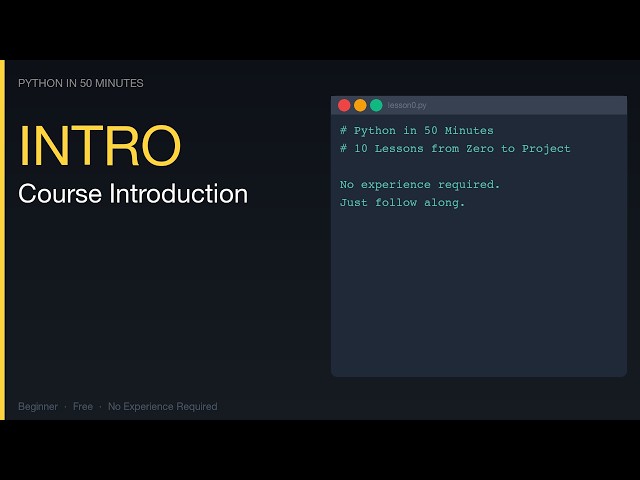The height and width of the screenshot is (480, 640).
Task: Click the '# Python in 50 Minutes' comment
Action: (417, 131)
